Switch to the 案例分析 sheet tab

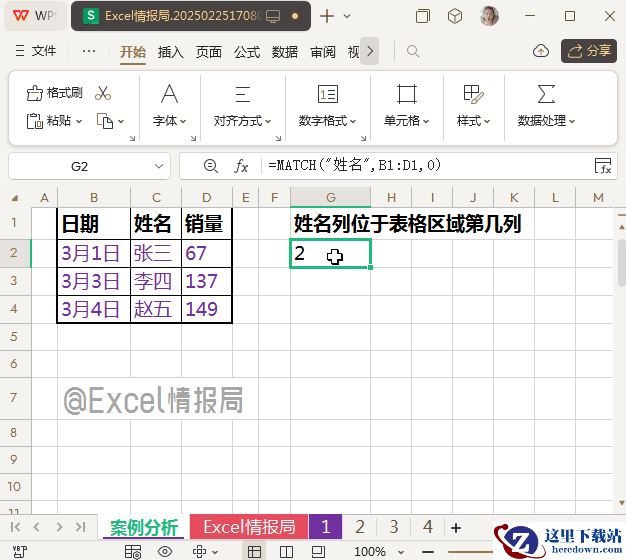pyautogui.click(x=144, y=527)
